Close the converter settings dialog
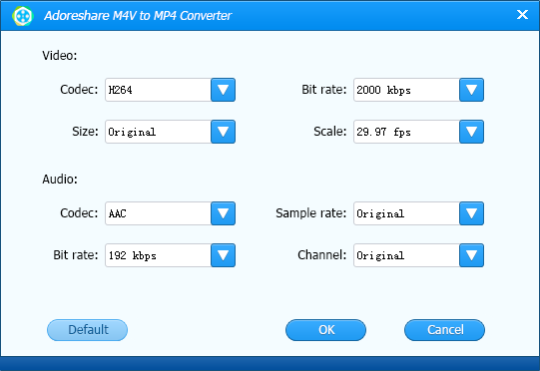The height and width of the screenshot is (371, 540). (522, 14)
